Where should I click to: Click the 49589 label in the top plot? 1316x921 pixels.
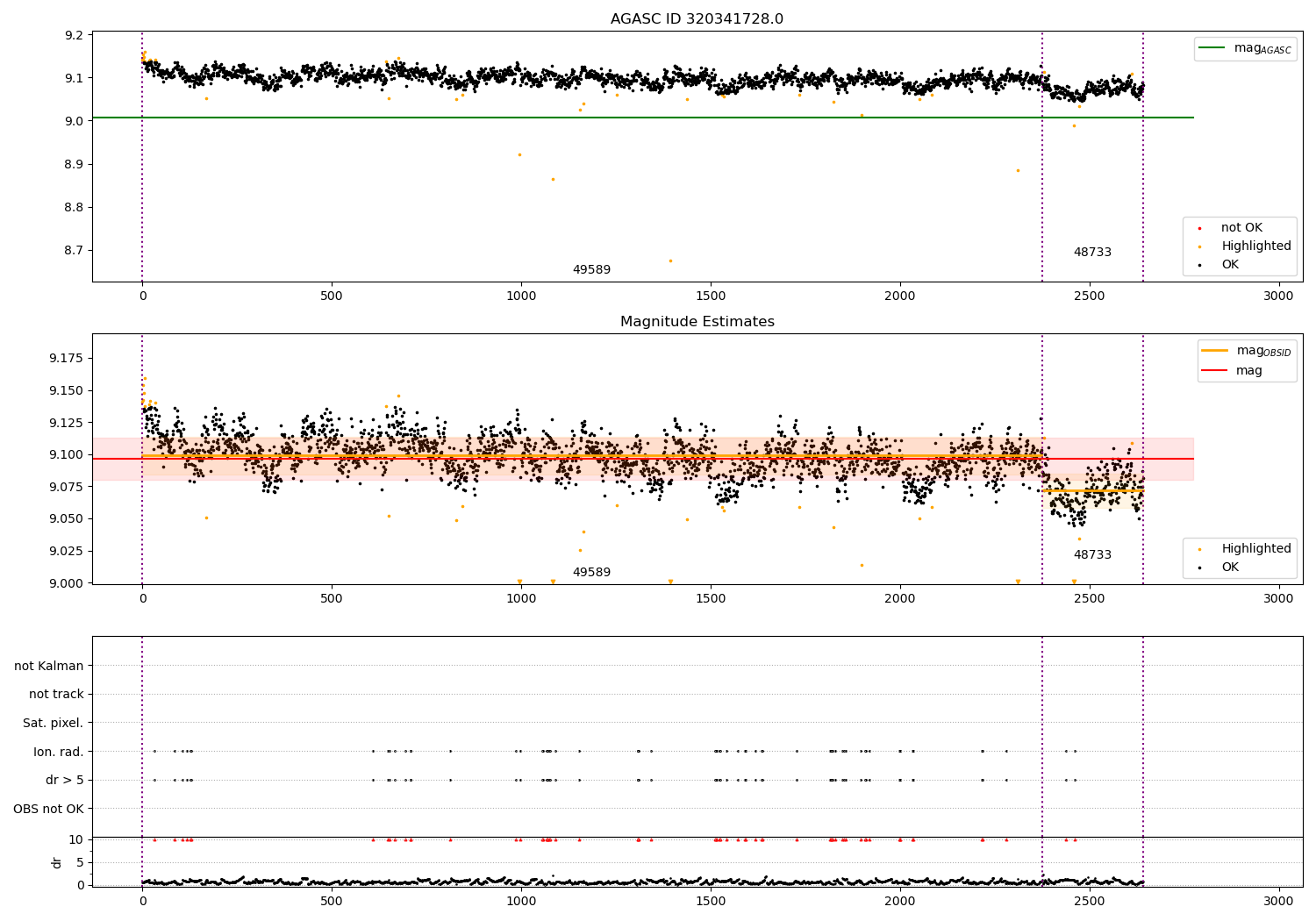coord(591,270)
